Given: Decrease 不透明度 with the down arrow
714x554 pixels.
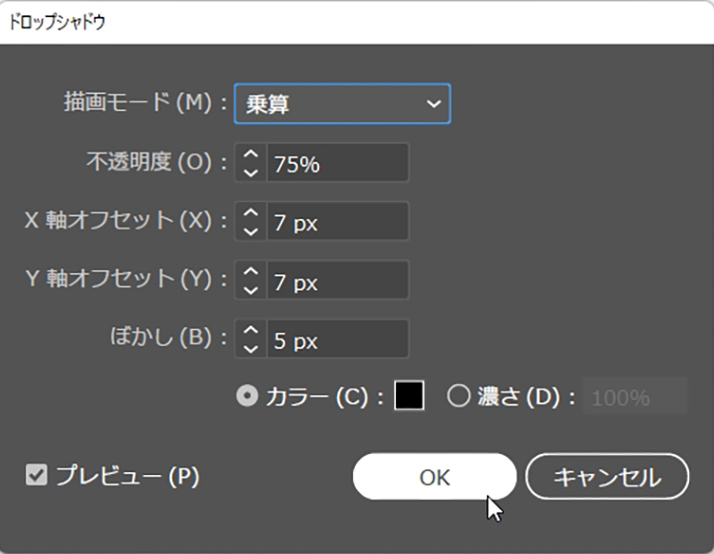Looking at the screenshot, I should point(251,171).
